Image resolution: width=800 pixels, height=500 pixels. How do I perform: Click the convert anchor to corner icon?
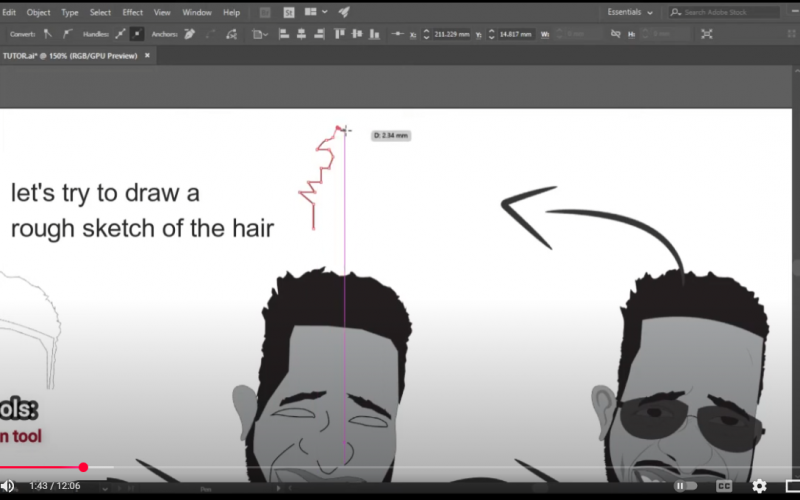pos(47,33)
